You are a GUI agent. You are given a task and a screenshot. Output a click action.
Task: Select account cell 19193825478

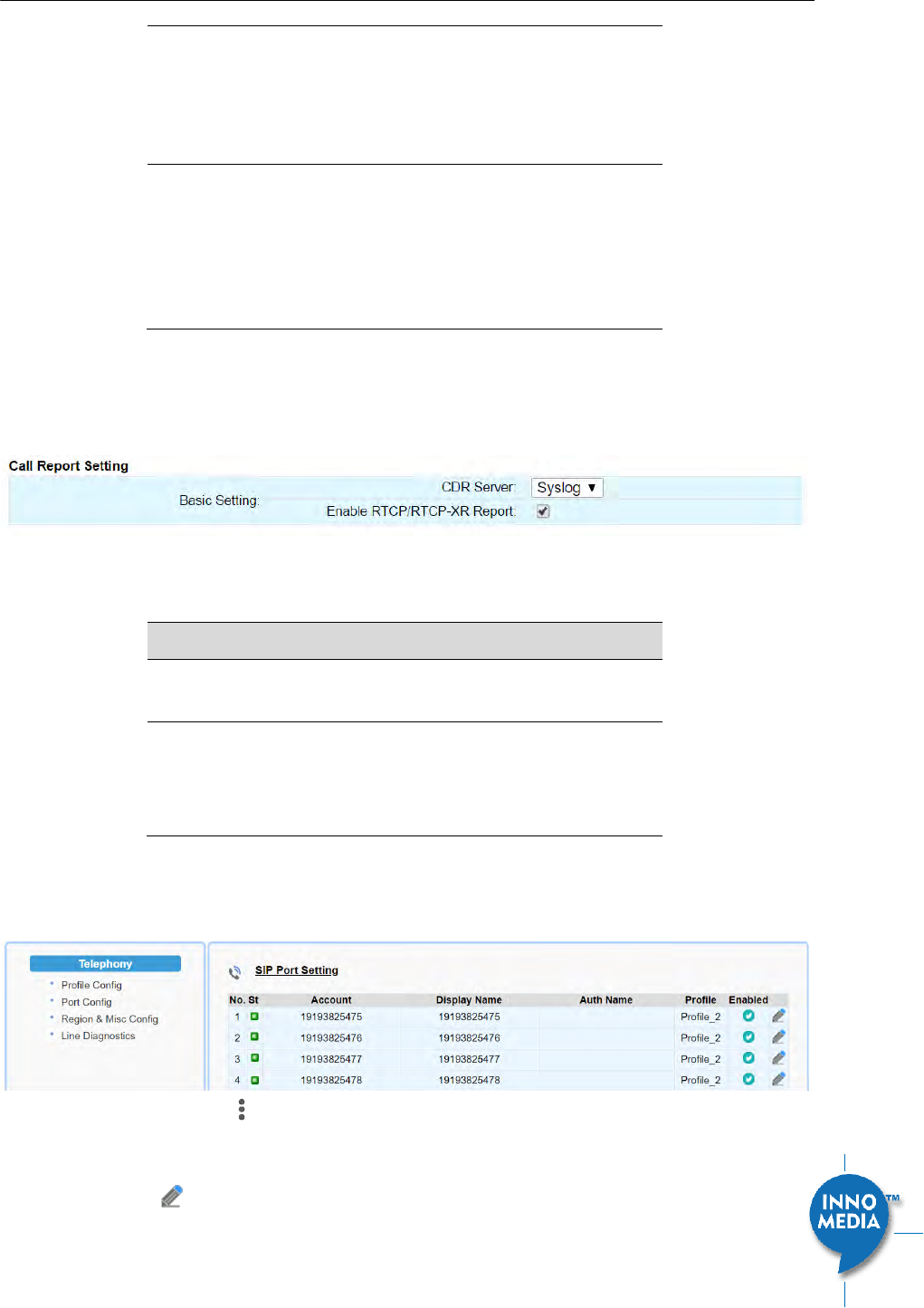(x=331, y=1080)
